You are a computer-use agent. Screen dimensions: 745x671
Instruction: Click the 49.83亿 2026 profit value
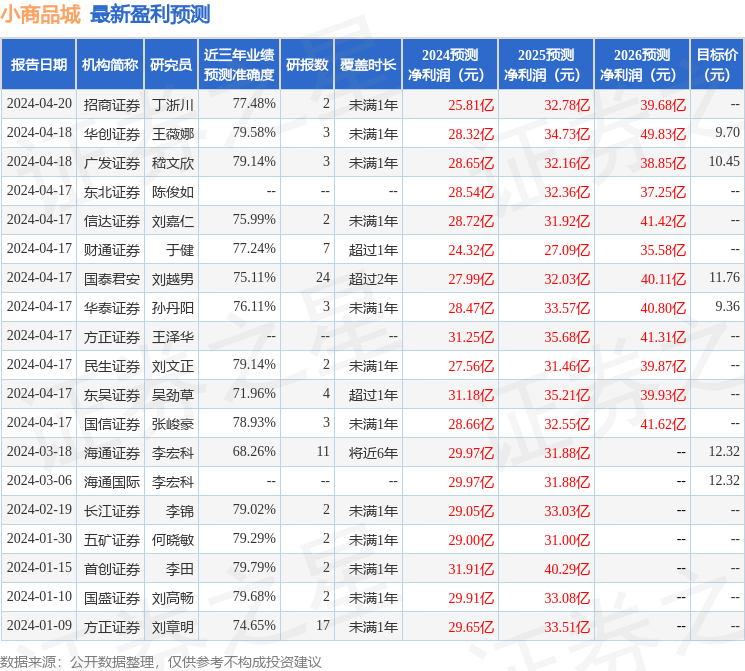pyautogui.click(x=663, y=134)
